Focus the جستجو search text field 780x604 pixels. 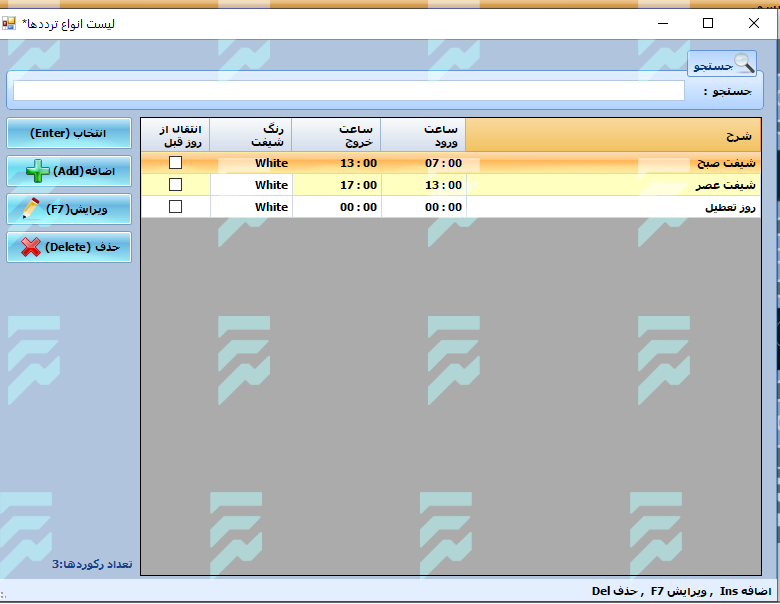(x=348, y=91)
